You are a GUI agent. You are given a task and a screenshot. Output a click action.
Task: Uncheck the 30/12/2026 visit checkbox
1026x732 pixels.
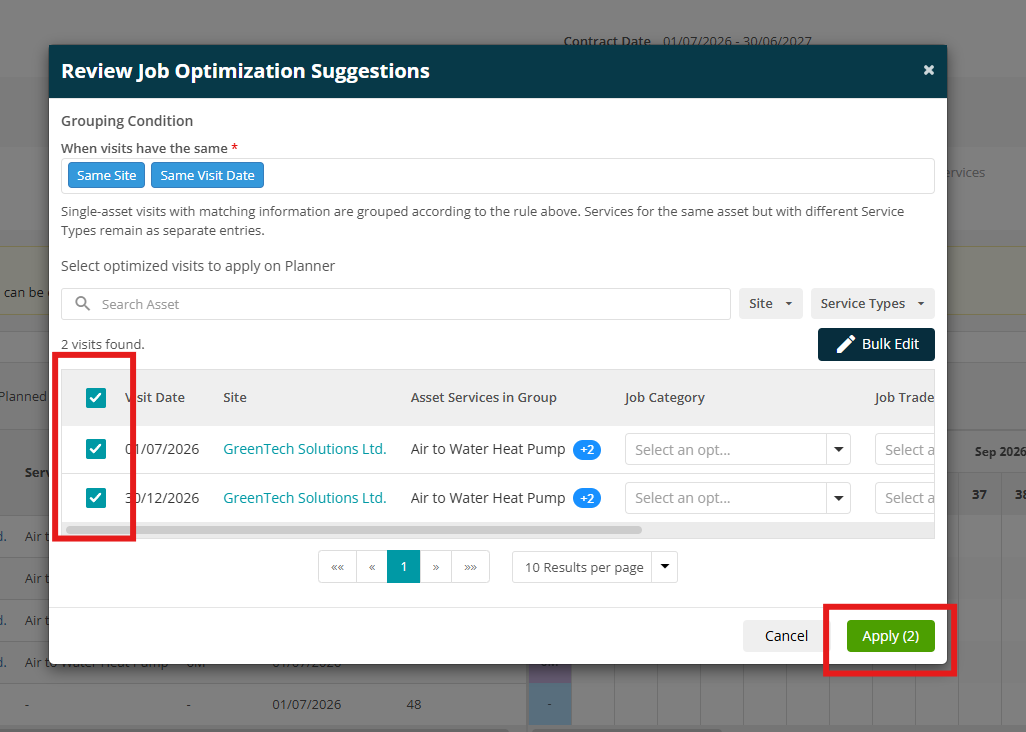(x=96, y=498)
